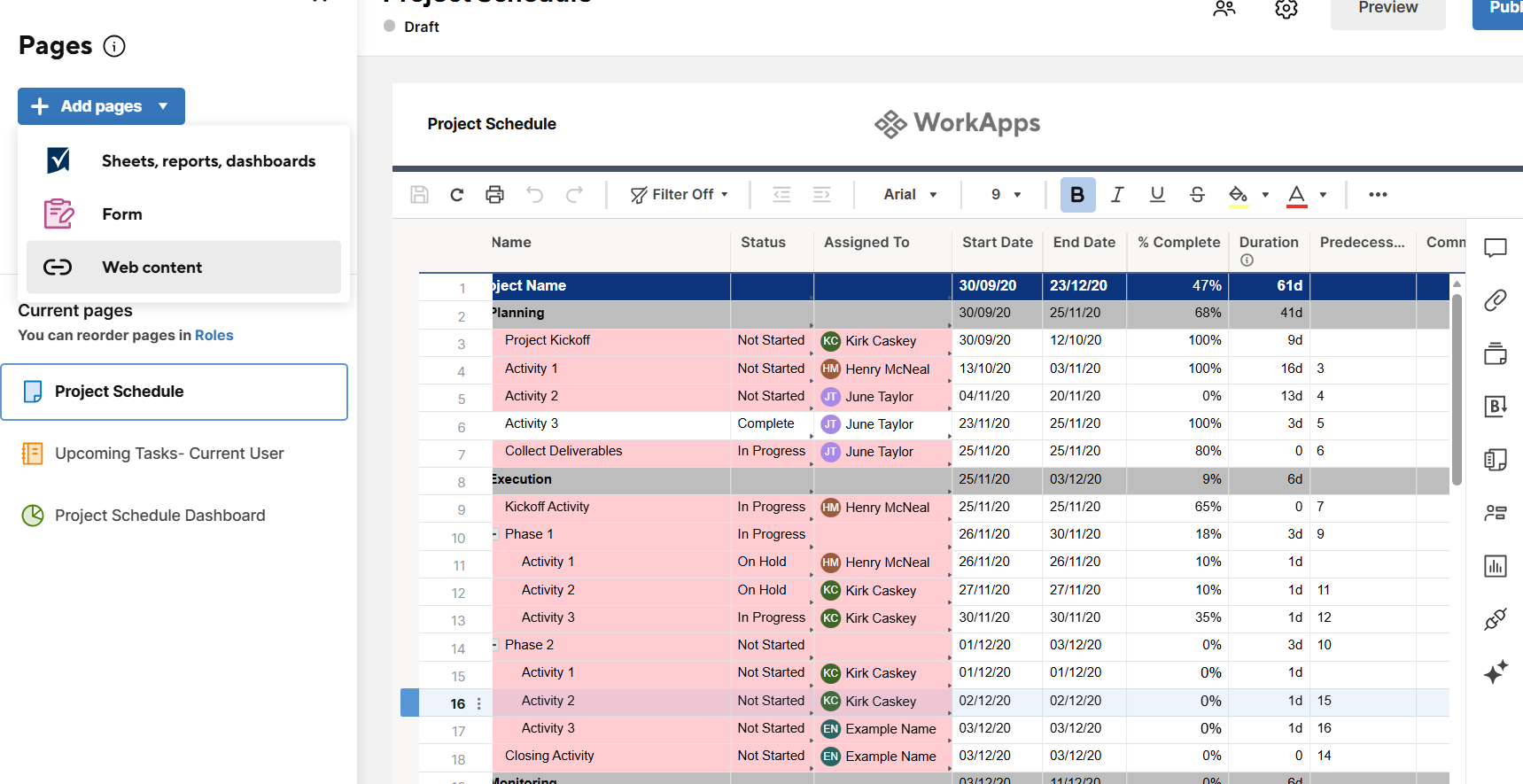Open the Add pages dropdown button

click(x=101, y=106)
